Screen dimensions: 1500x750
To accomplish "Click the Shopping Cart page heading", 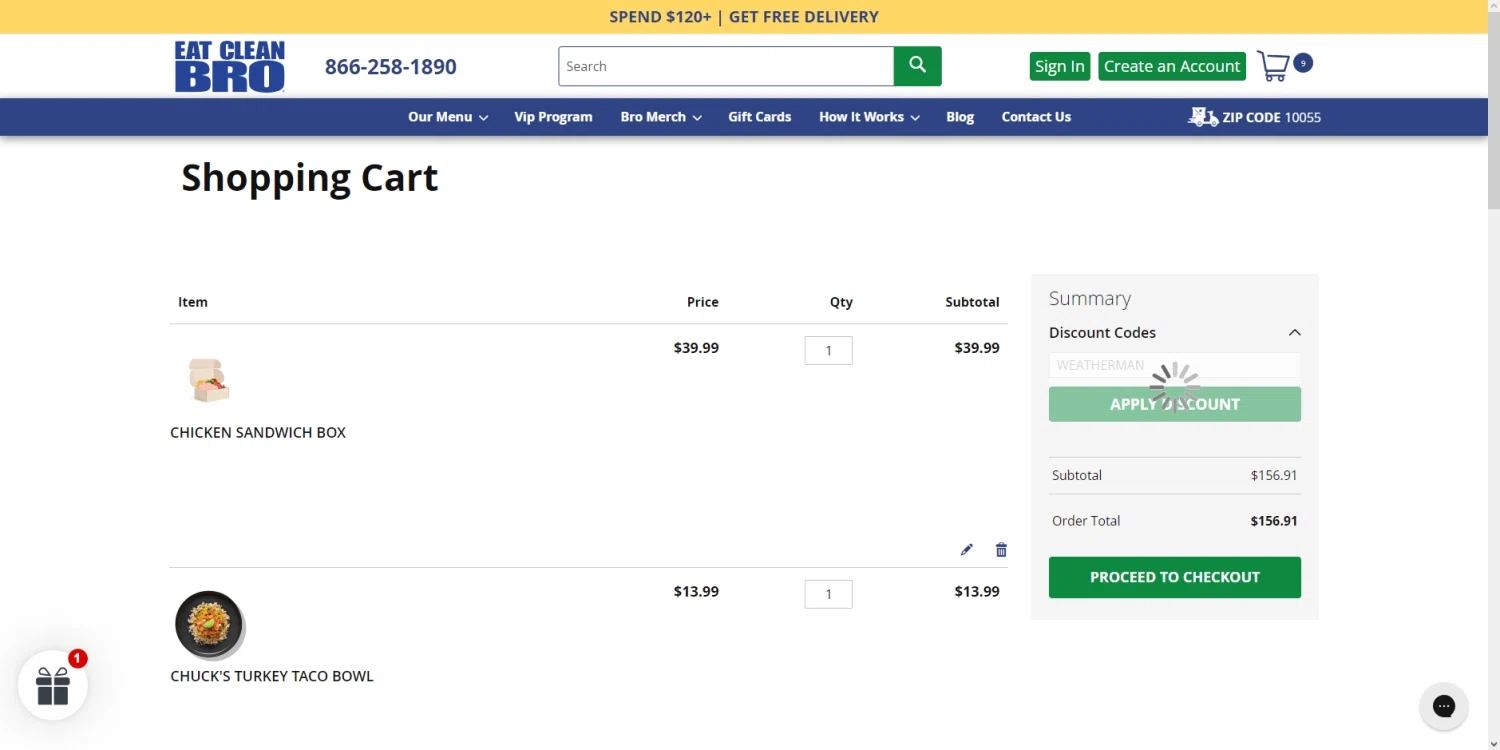I will (x=310, y=178).
